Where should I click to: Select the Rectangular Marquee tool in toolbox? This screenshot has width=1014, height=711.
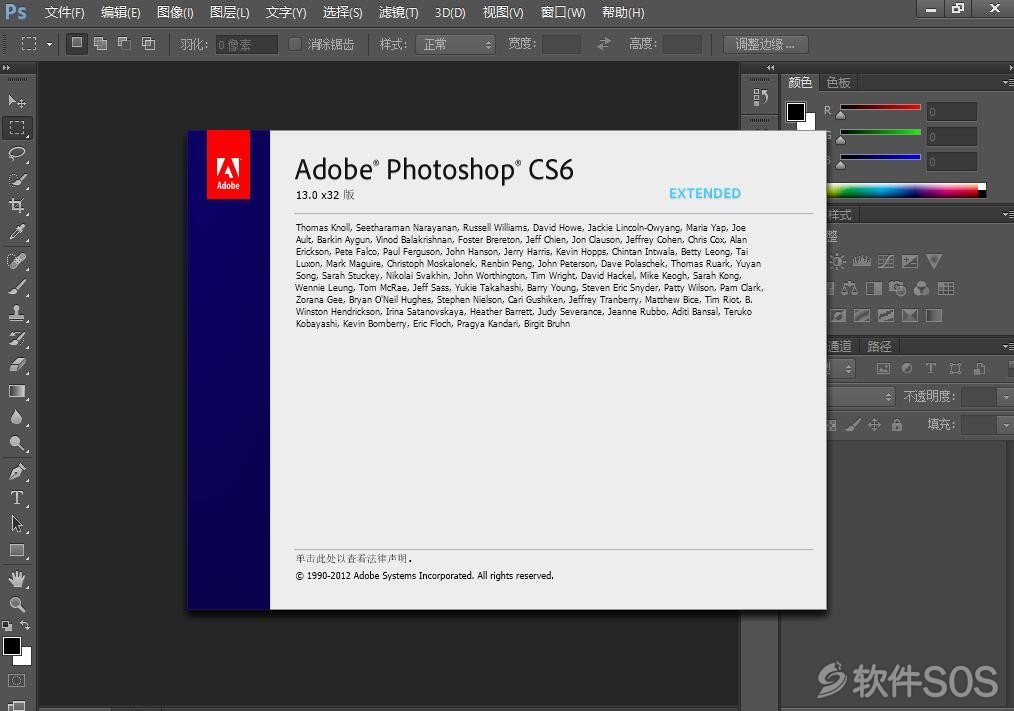coord(17,127)
